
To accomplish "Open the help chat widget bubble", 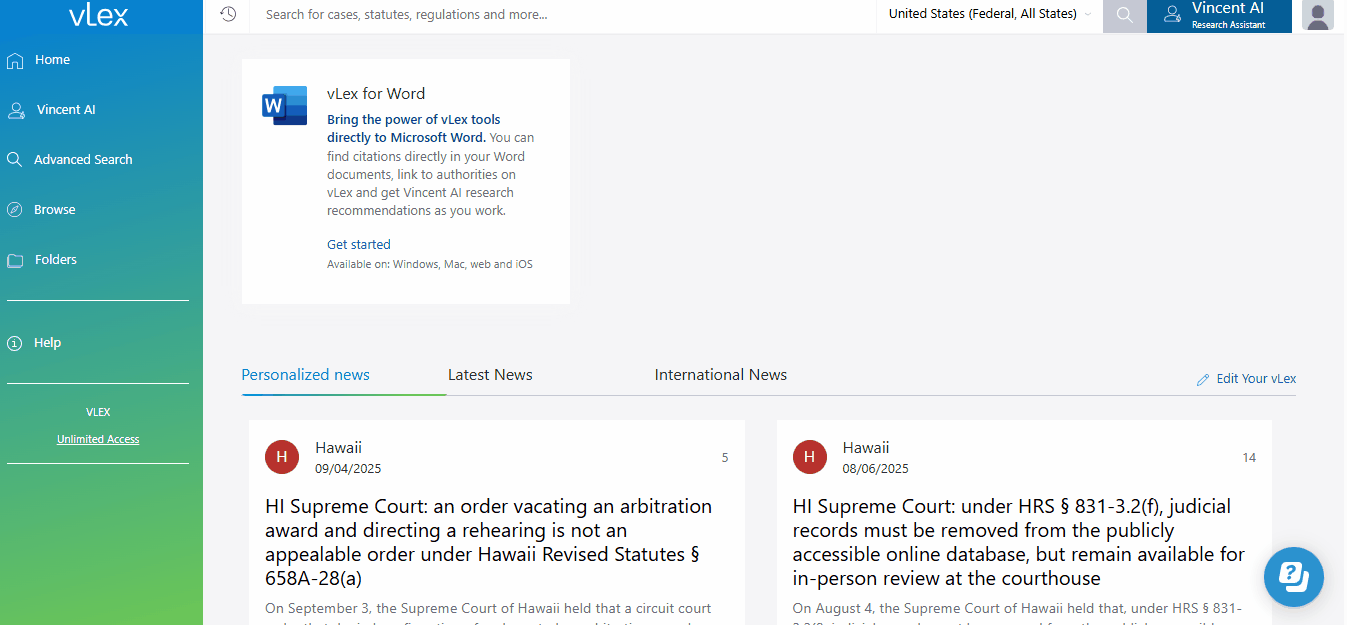I will [x=1293, y=576].
